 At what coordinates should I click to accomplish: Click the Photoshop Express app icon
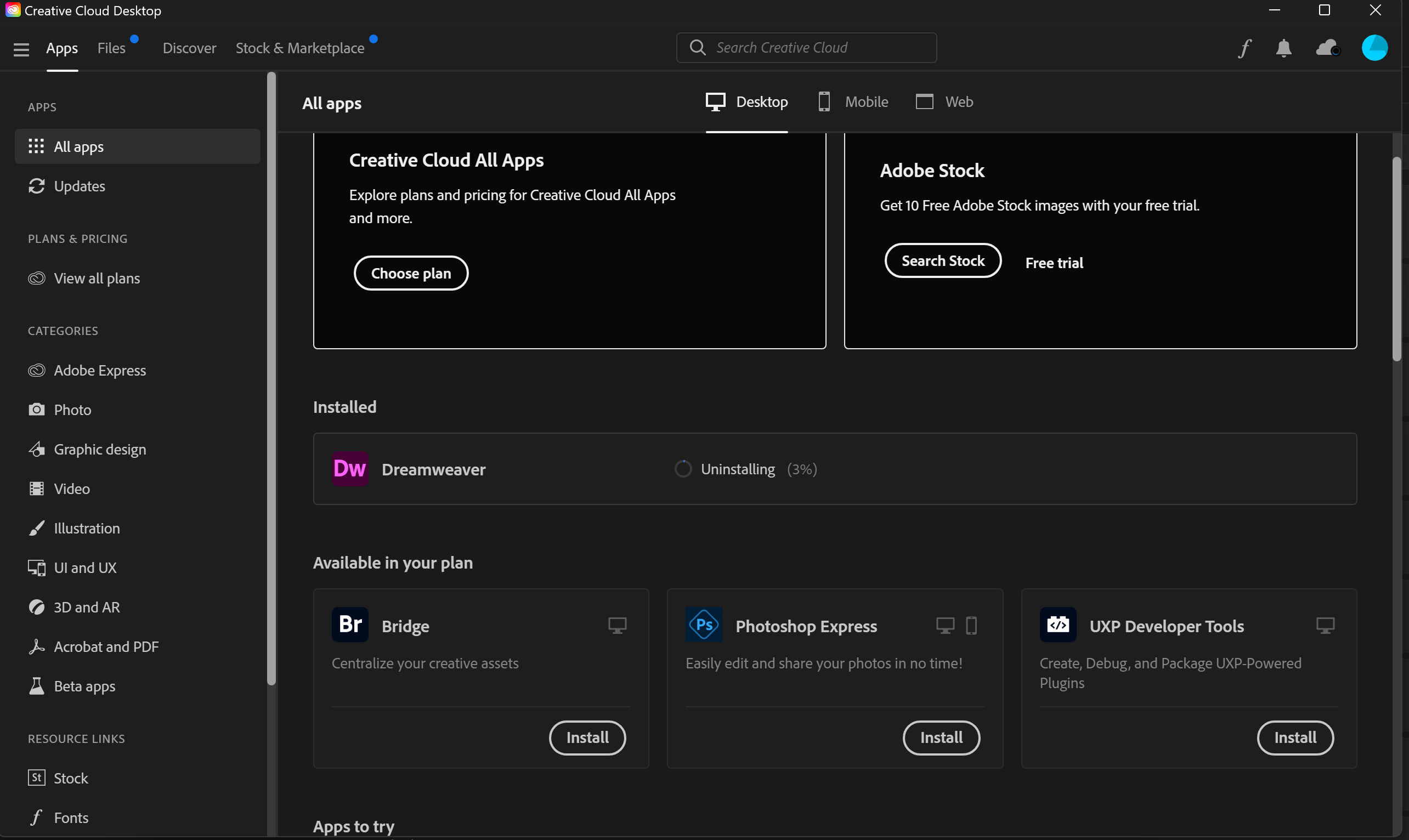(x=704, y=625)
